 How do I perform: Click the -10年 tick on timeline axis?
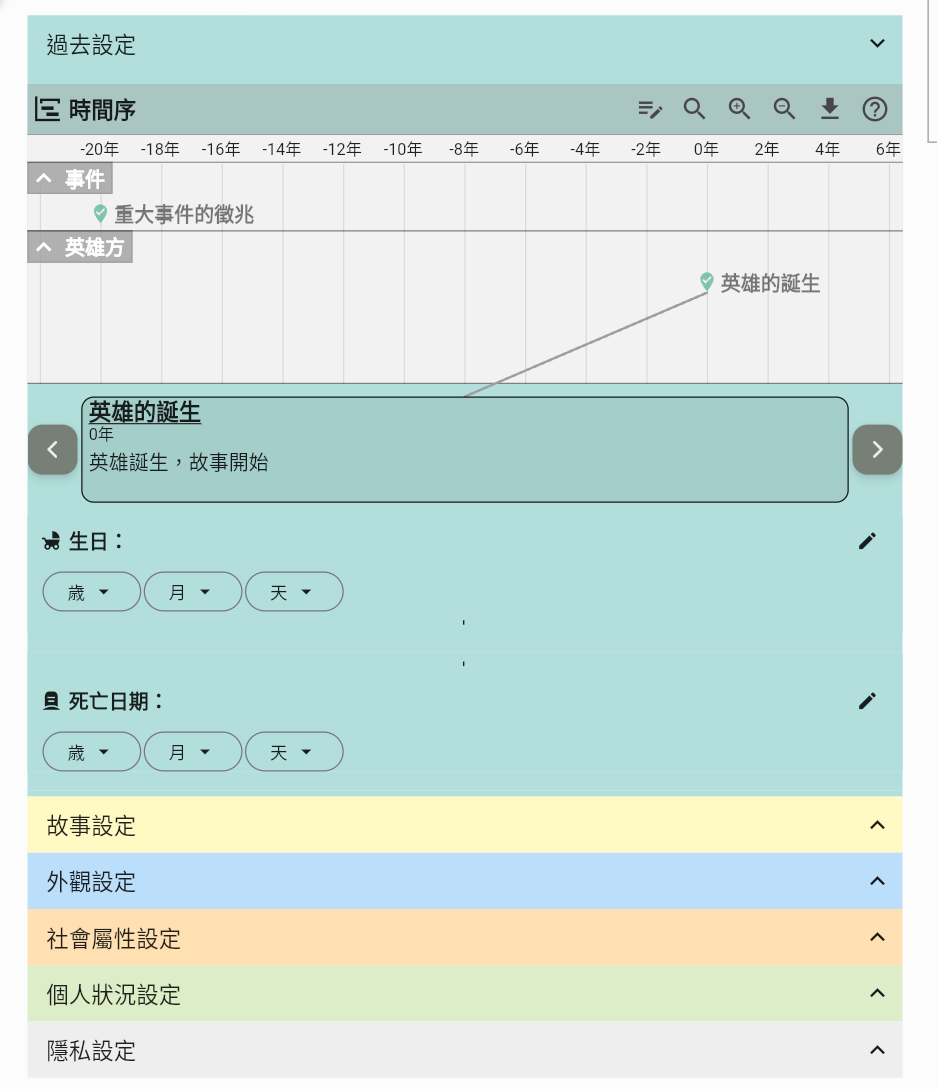point(403,149)
